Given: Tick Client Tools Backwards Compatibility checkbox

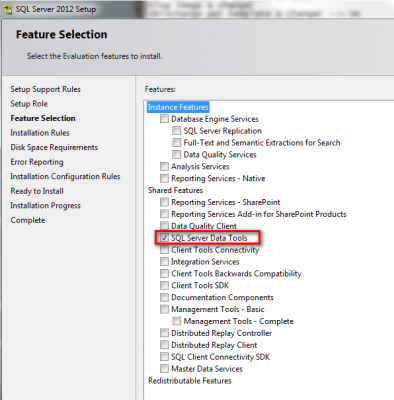Looking at the screenshot, I should coord(164,274).
